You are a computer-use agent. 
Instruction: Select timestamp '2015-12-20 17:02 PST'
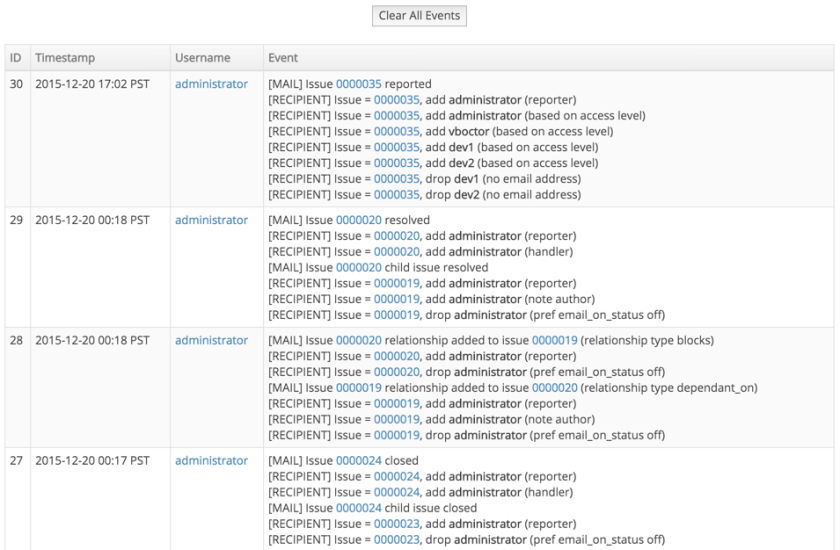tap(92, 84)
